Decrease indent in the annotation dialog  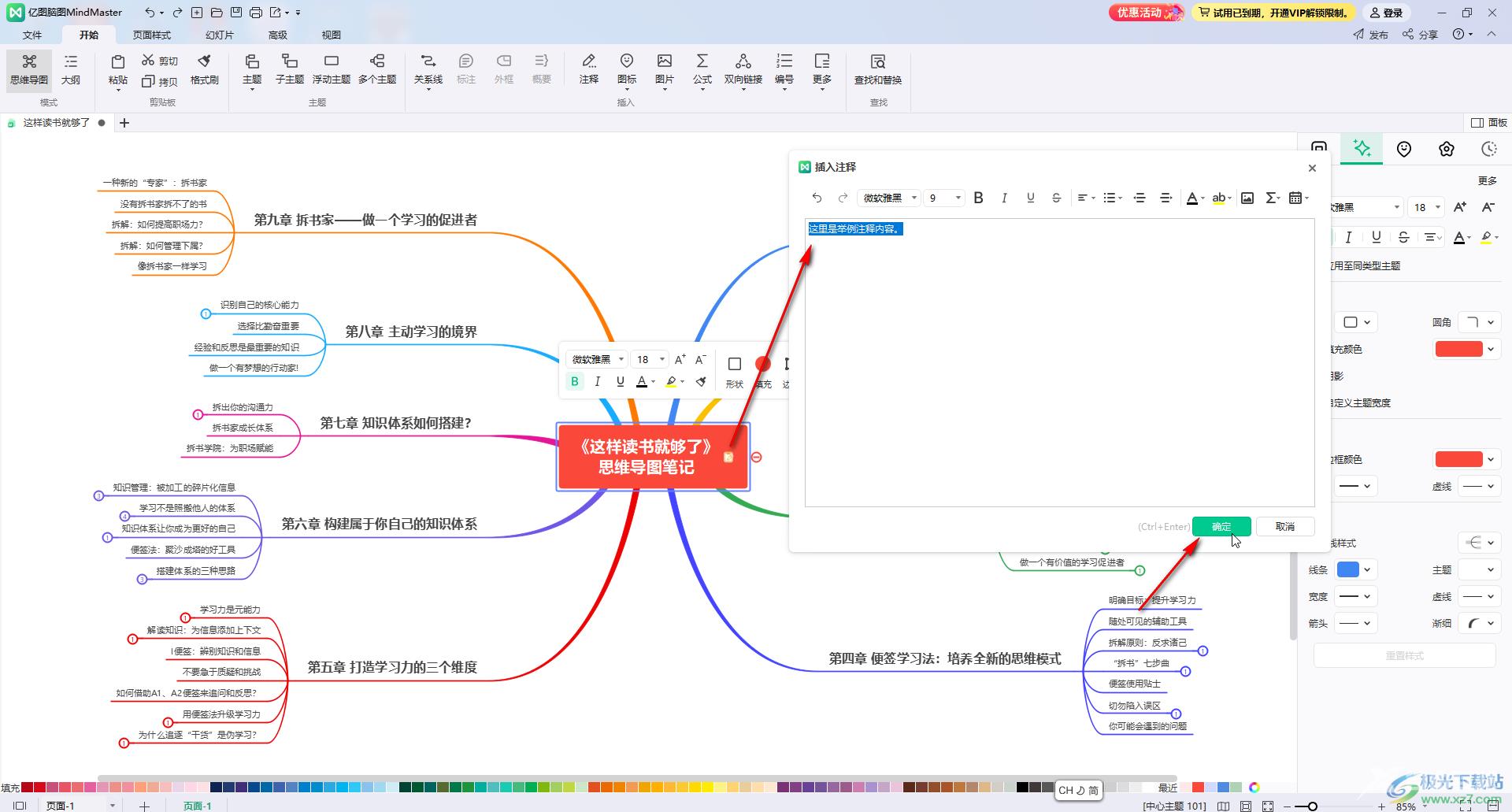[1140, 198]
